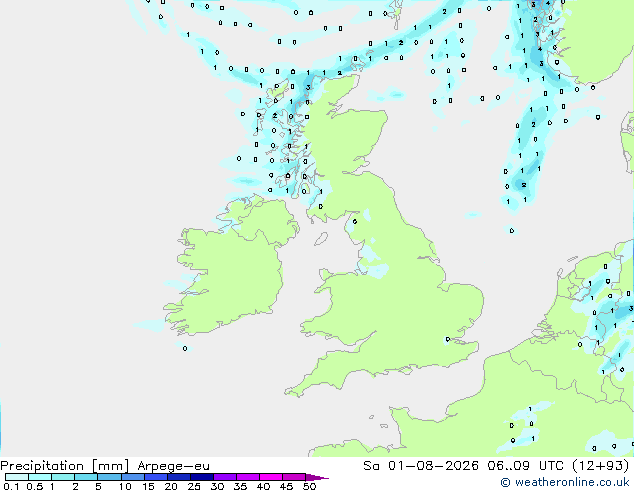Click the 'Arpege-eu' model name
This screenshot has width=634, height=490.
pos(173,466)
